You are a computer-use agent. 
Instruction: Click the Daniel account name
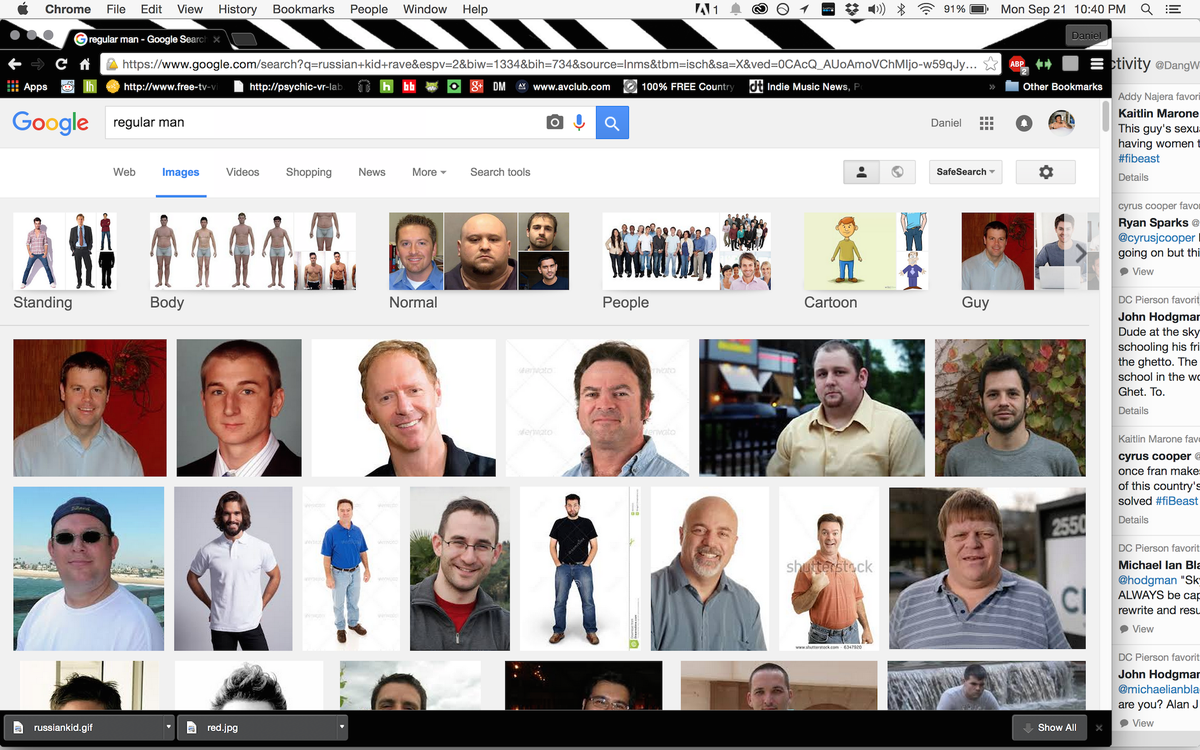coord(946,123)
